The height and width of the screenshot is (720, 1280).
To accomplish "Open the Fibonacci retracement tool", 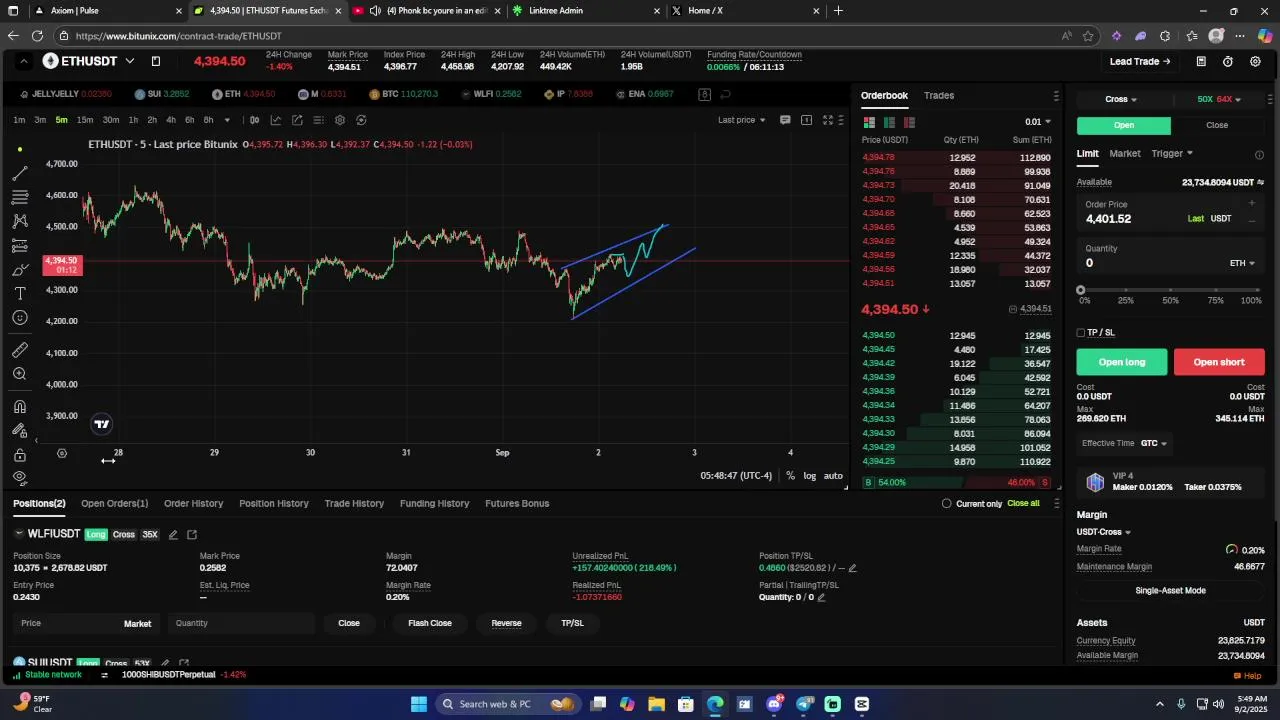I will pos(19,197).
